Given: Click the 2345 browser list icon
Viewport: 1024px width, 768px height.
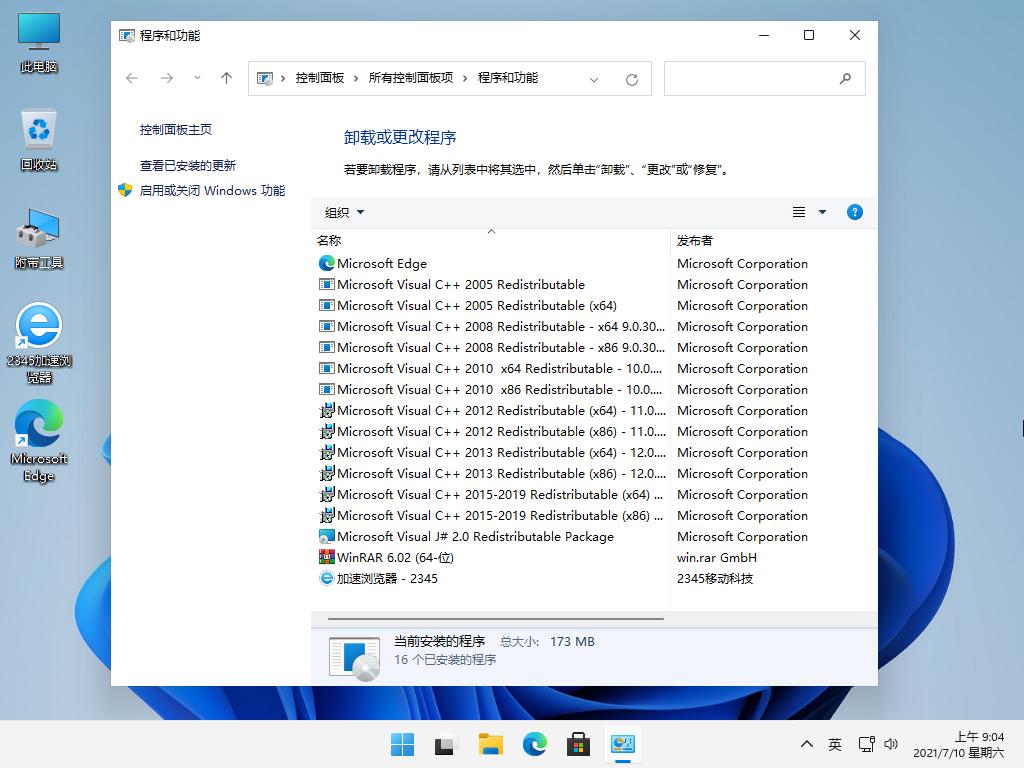Looking at the screenshot, I should 327,578.
